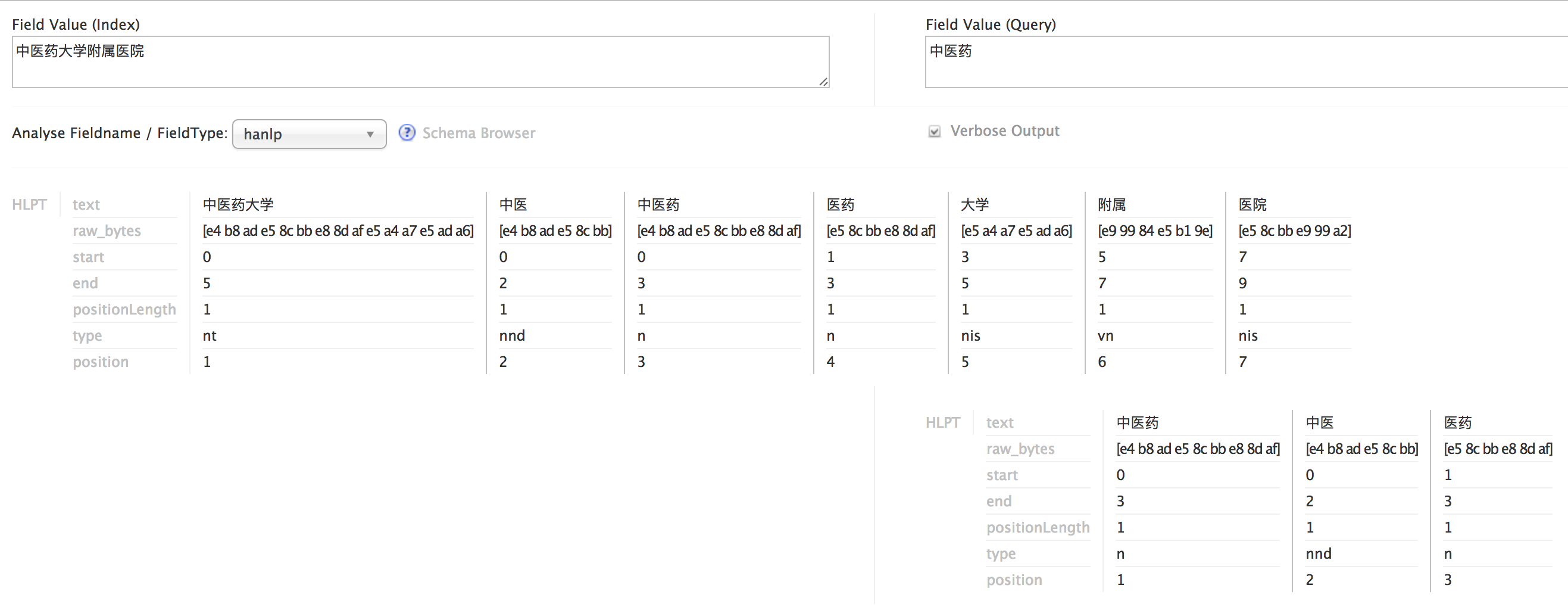Click the Analyse Fieldname / FieldType label
This screenshot has width=1568, height=610.
click(119, 133)
